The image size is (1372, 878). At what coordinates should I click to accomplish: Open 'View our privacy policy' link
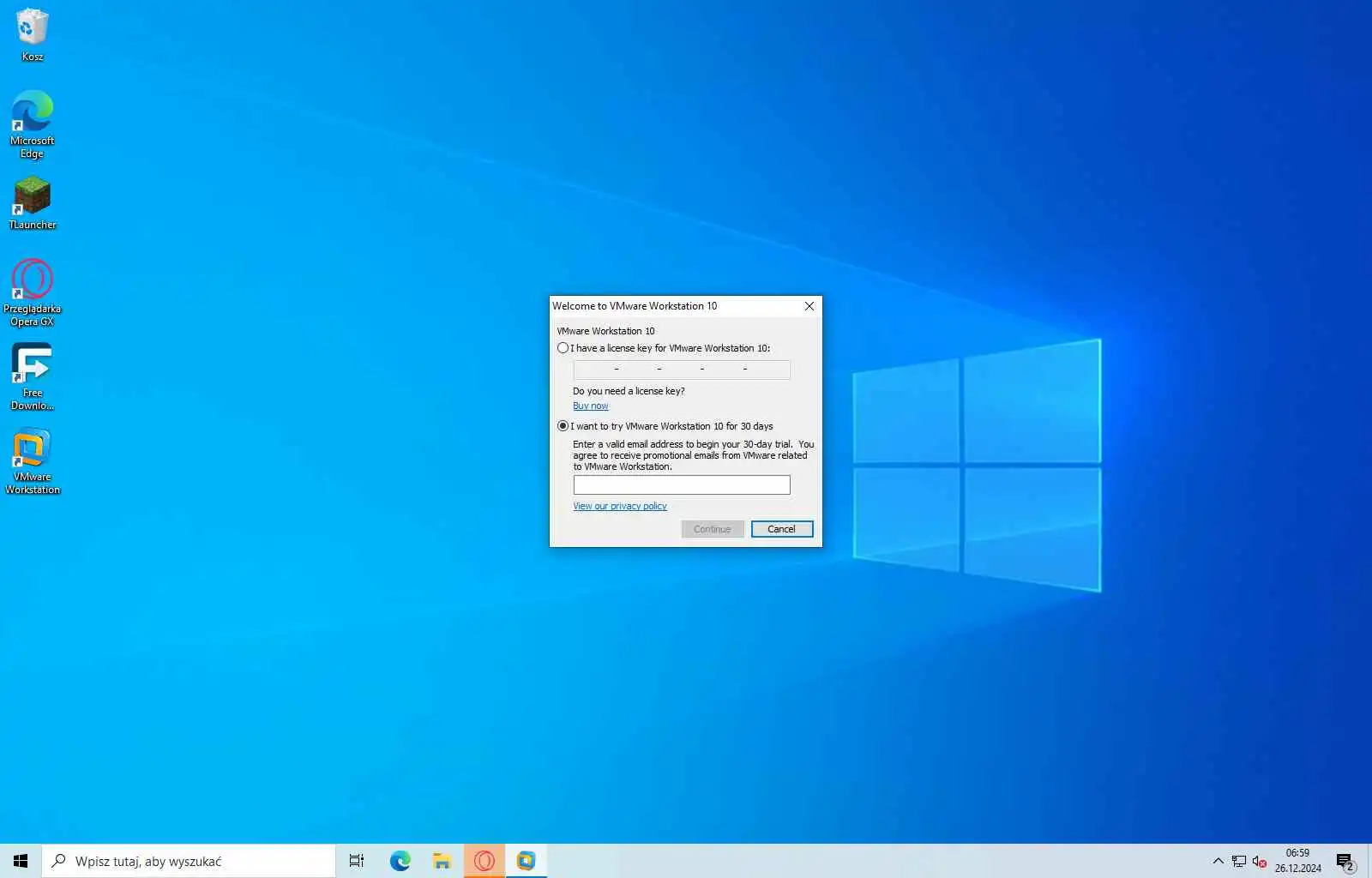(x=619, y=506)
